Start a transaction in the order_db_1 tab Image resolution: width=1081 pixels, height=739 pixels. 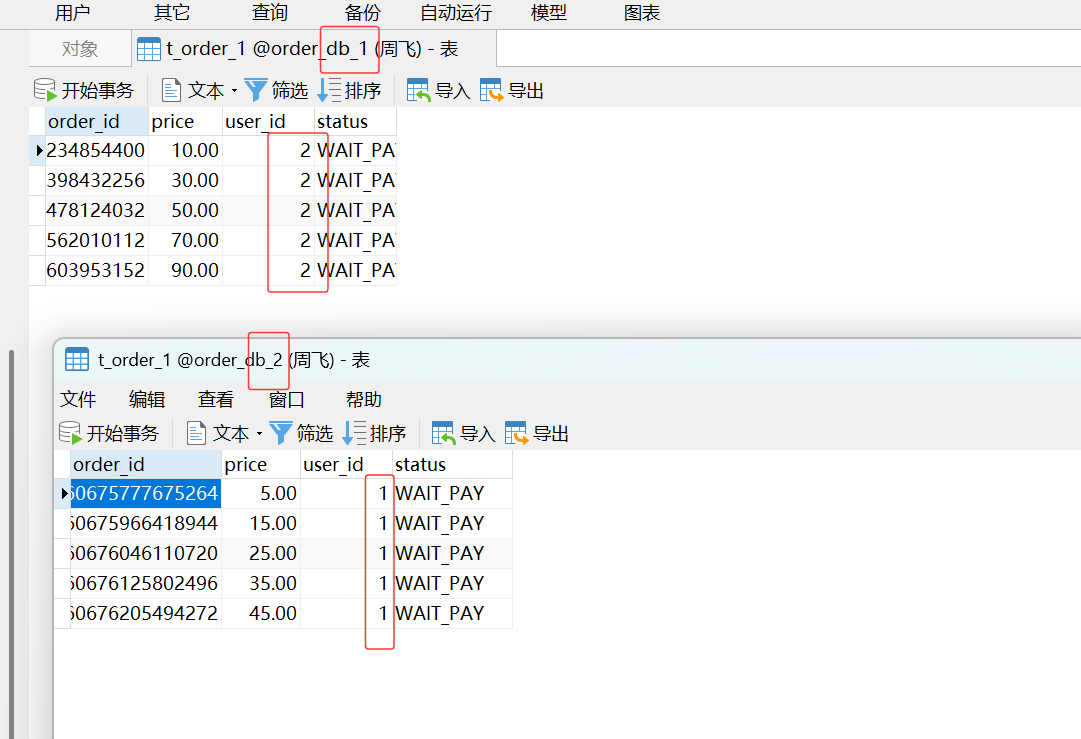click(x=83, y=90)
